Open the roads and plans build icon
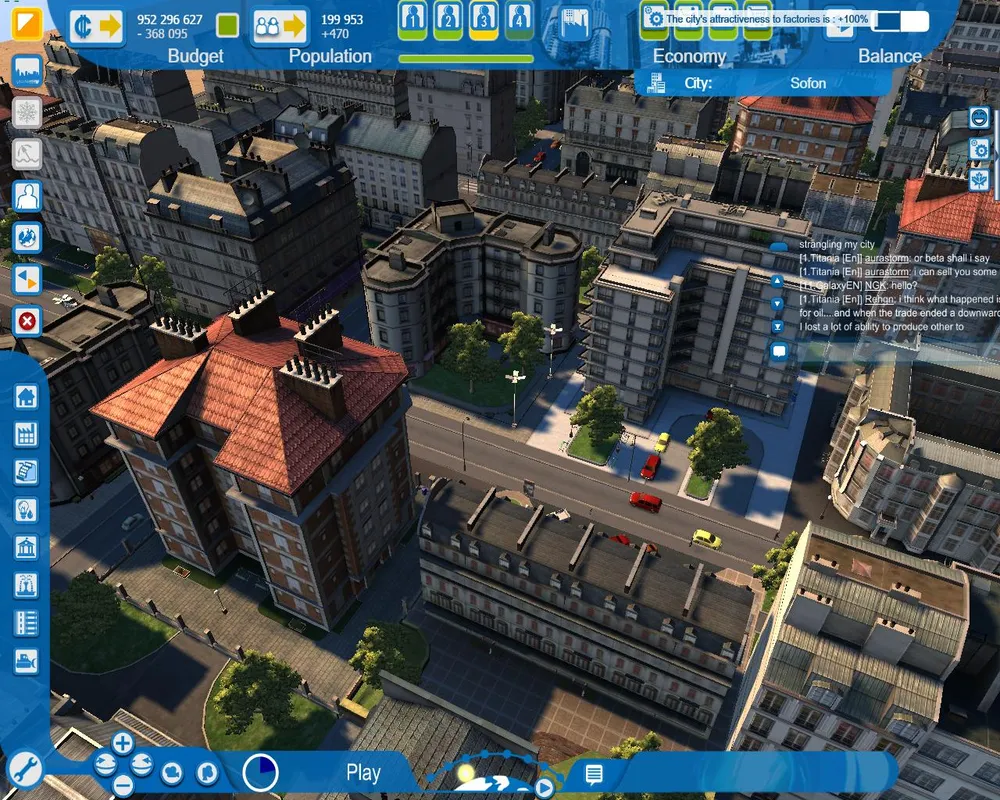Screen dimensions: 1000x800 tap(26, 472)
